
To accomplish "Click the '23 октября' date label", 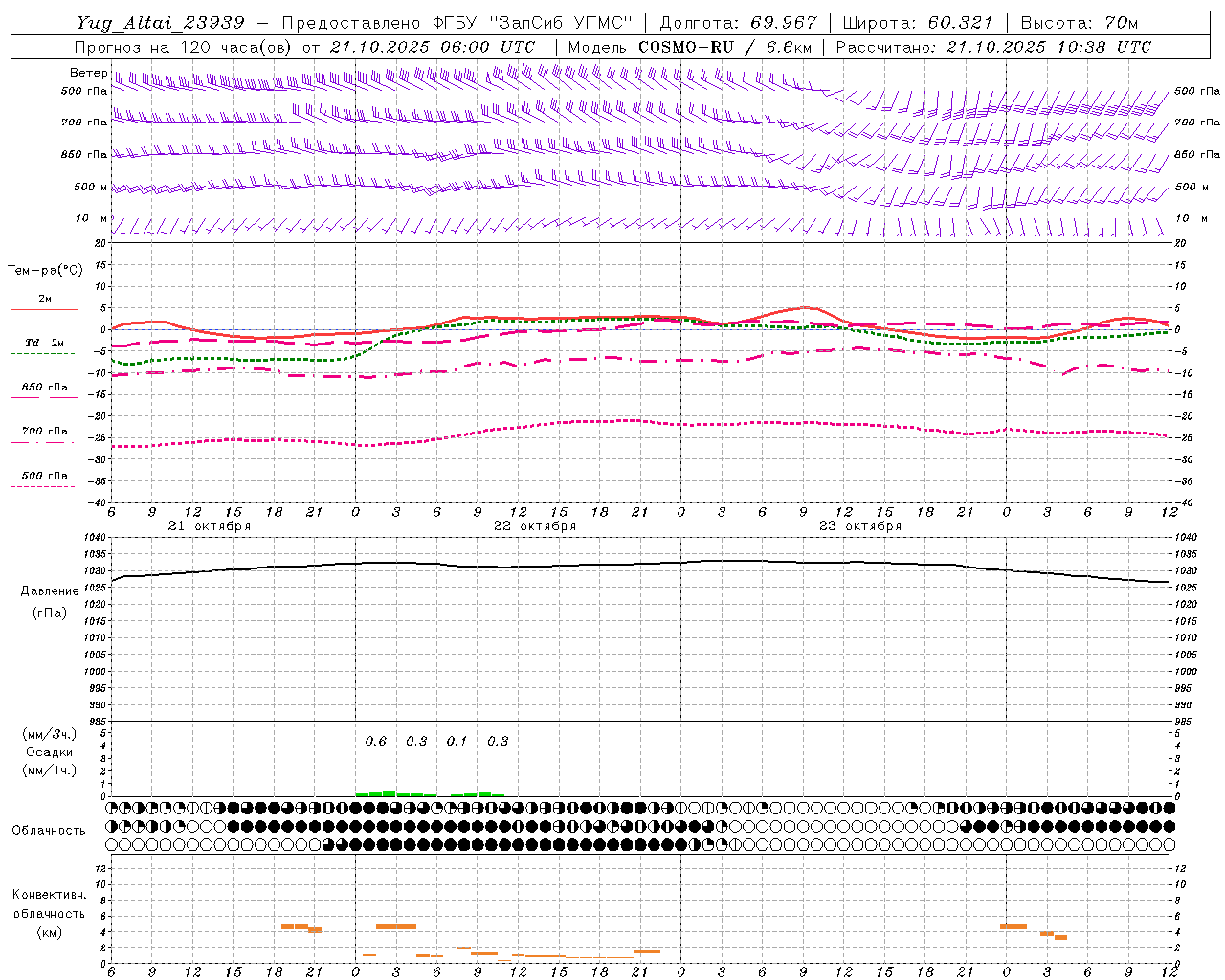I will click(860, 526).
